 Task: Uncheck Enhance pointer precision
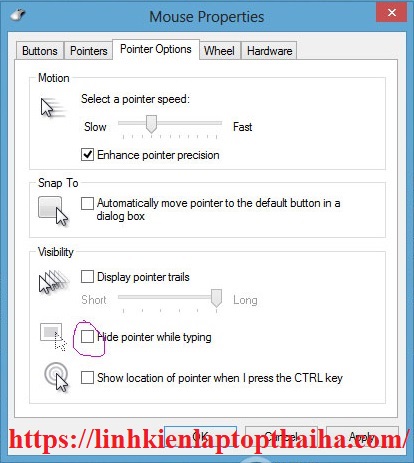pos(87,155)
